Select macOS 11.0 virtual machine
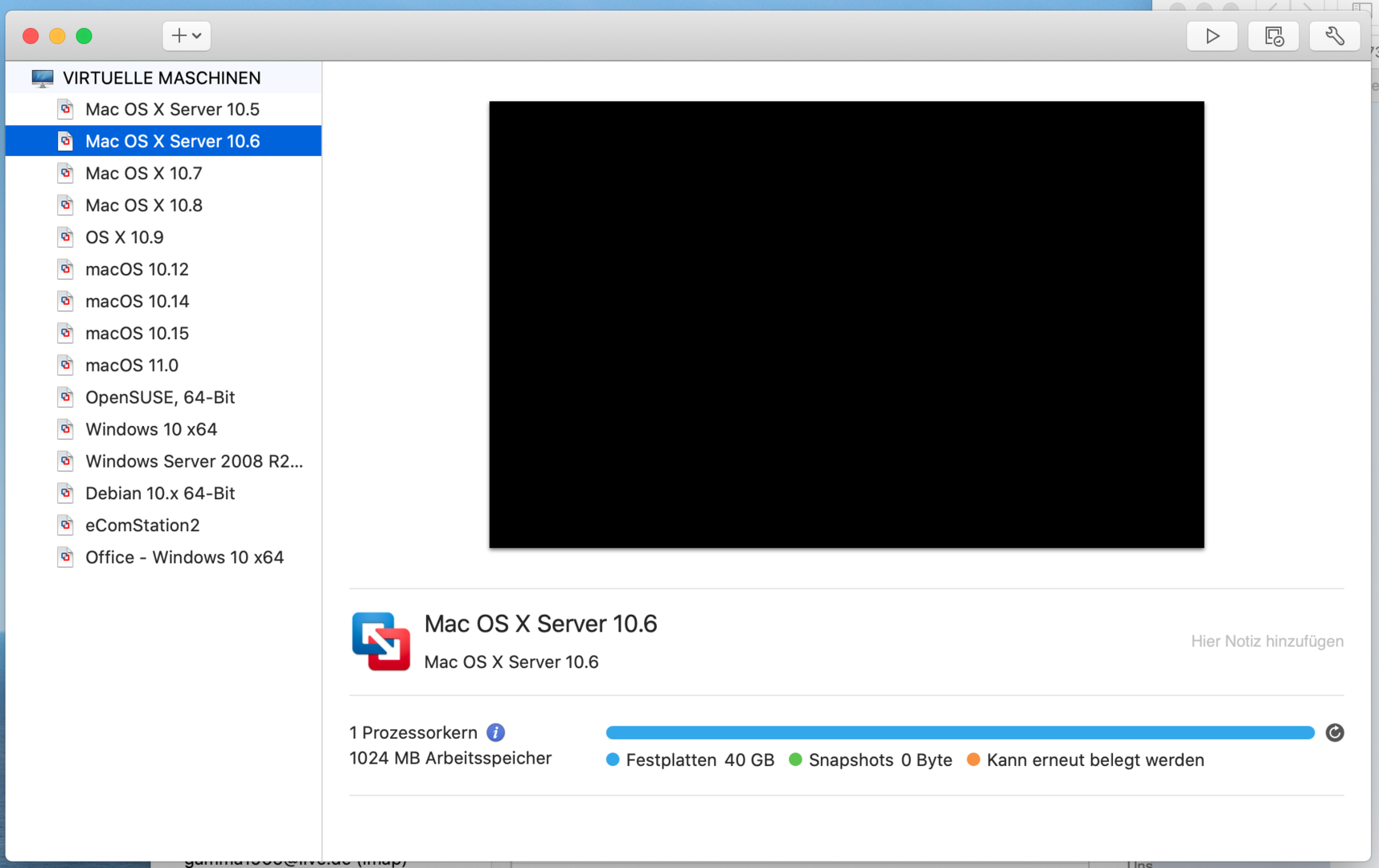This screenshot has height=868, width=1379. (163, 365)
